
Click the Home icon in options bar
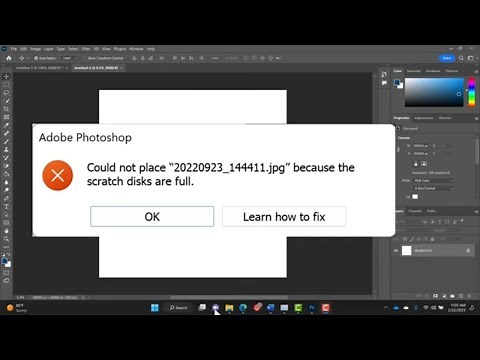[9, 58]
